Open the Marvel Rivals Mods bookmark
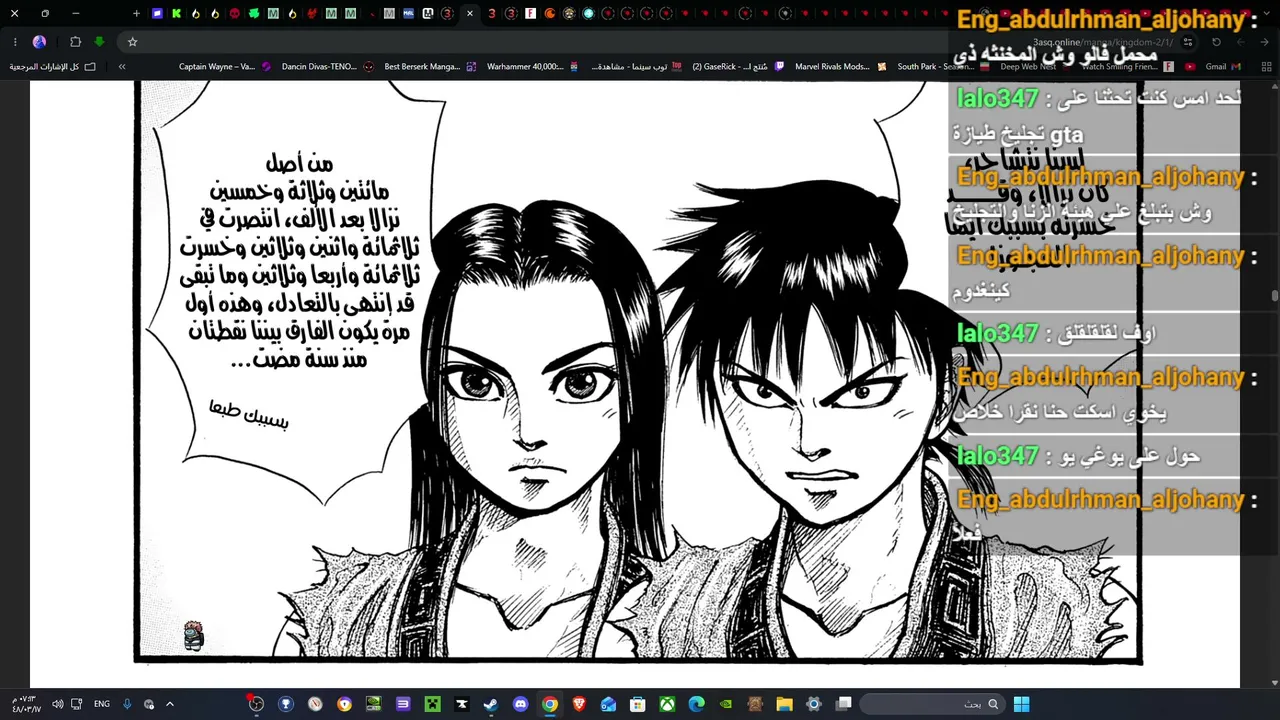Screen dimensions: 1280x720 (x=840, y=67)
